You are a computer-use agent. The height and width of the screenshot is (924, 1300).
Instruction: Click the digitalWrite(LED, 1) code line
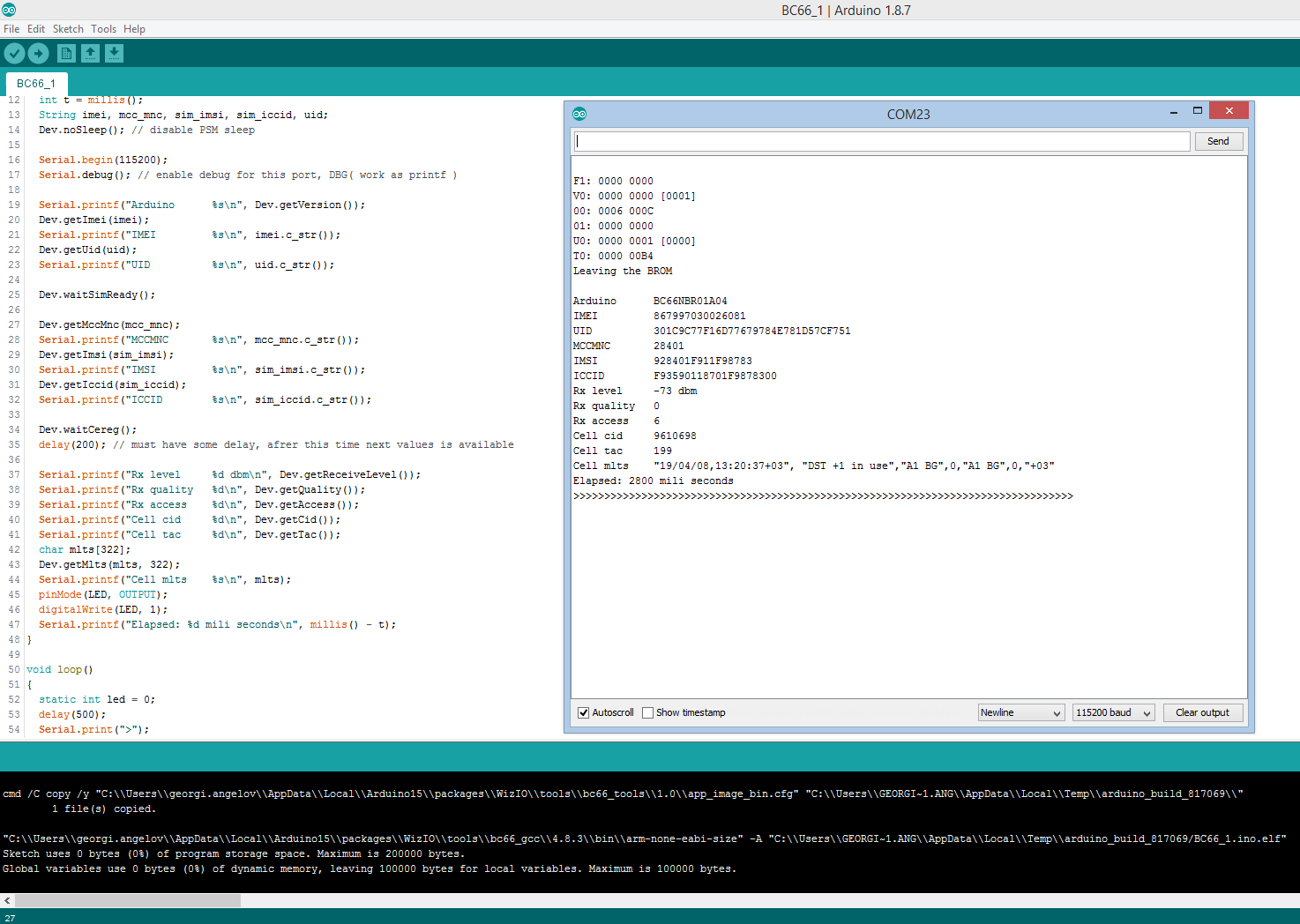point(103,610)
